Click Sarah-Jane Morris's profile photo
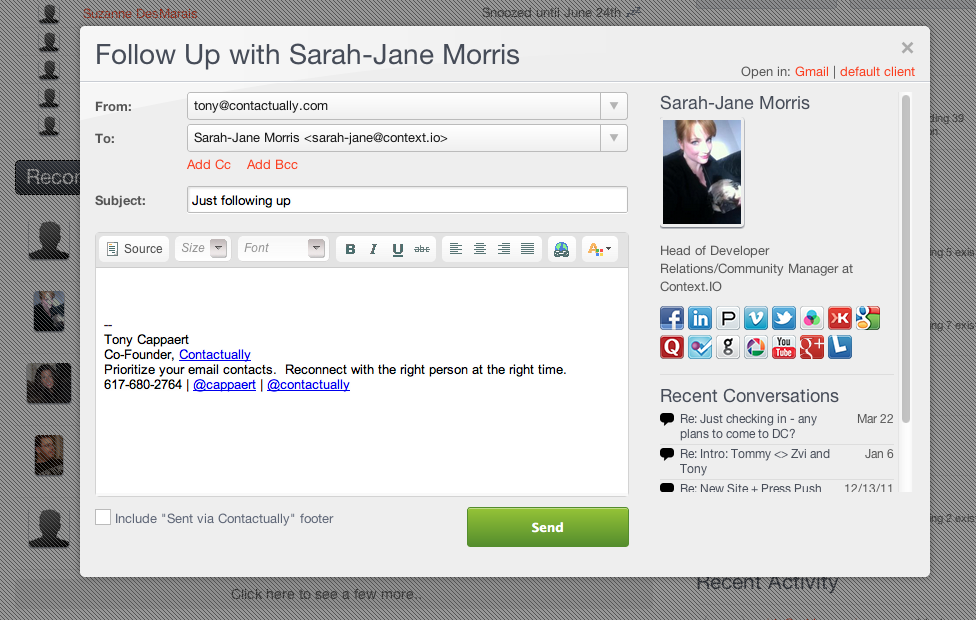The image size is (976, 620). (x=702, y=172)
